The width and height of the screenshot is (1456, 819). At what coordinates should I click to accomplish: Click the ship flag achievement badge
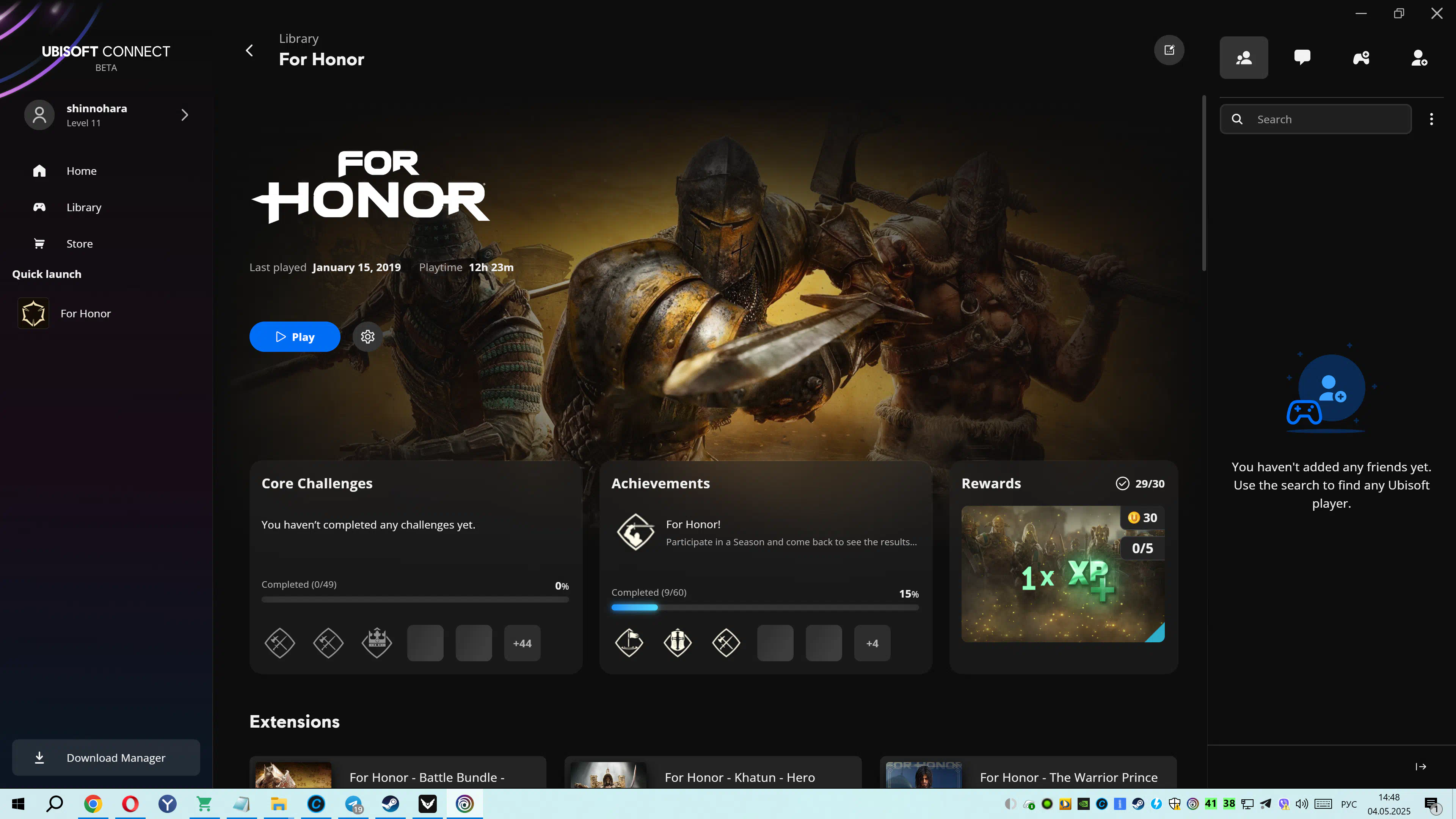629,643
